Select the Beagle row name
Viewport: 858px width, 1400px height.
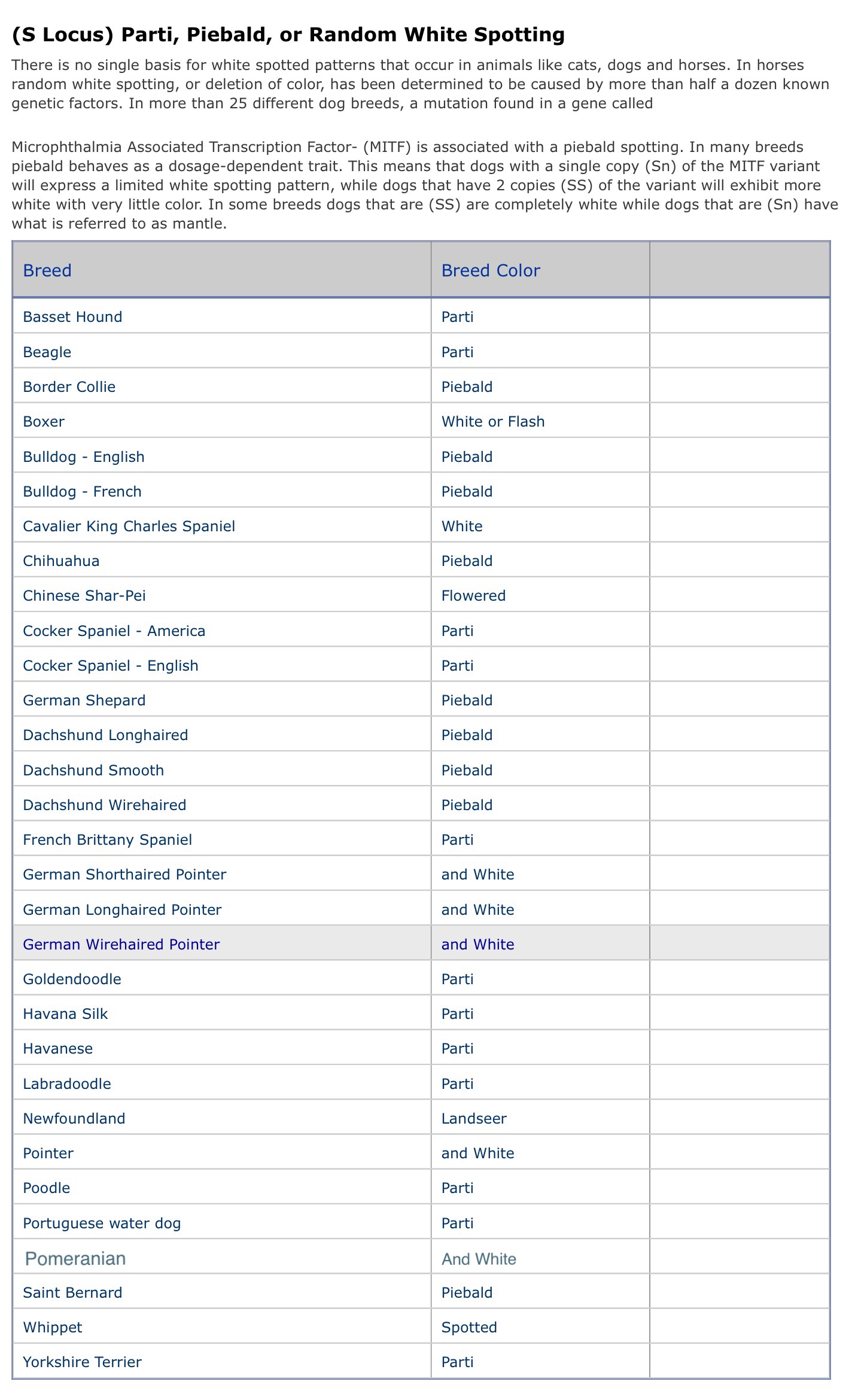[47, 352]
